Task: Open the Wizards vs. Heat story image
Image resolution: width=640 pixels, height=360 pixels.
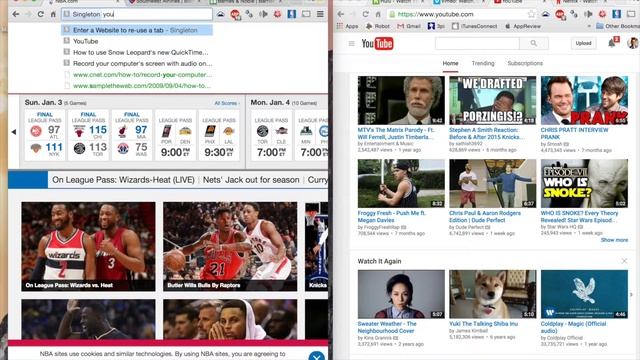Action: [x=89, y=247]
